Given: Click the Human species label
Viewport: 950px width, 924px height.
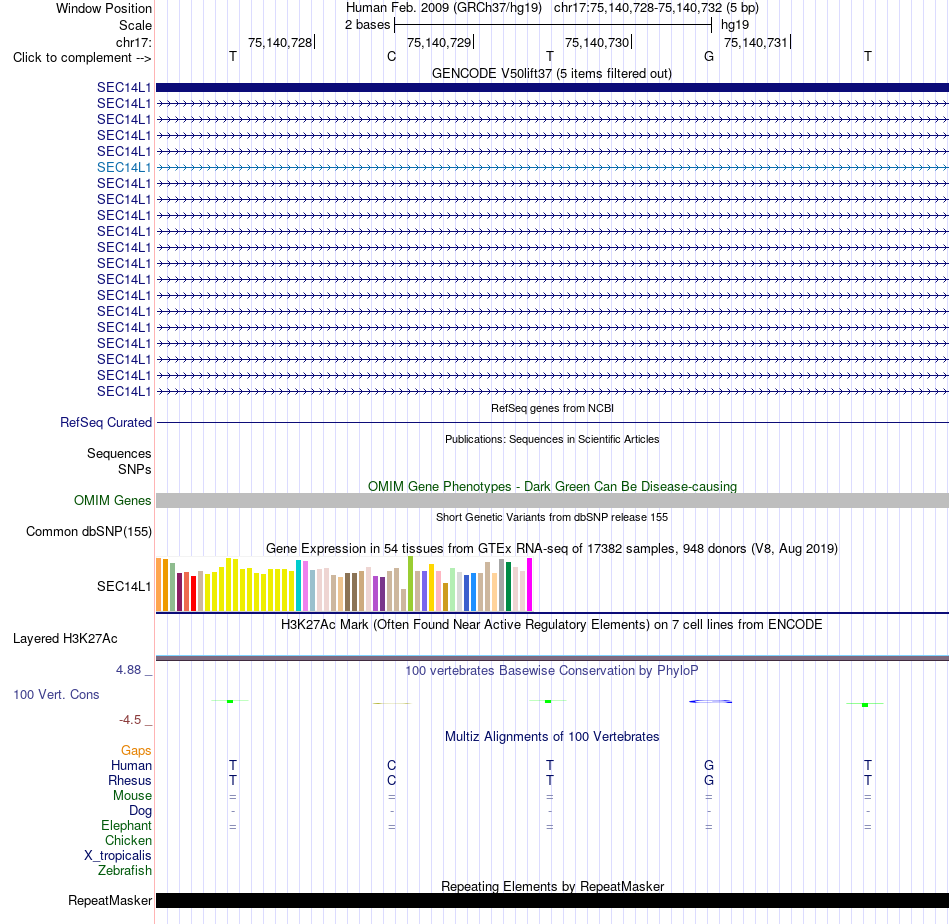Looking at the screenshot, I should coord(131,765).
